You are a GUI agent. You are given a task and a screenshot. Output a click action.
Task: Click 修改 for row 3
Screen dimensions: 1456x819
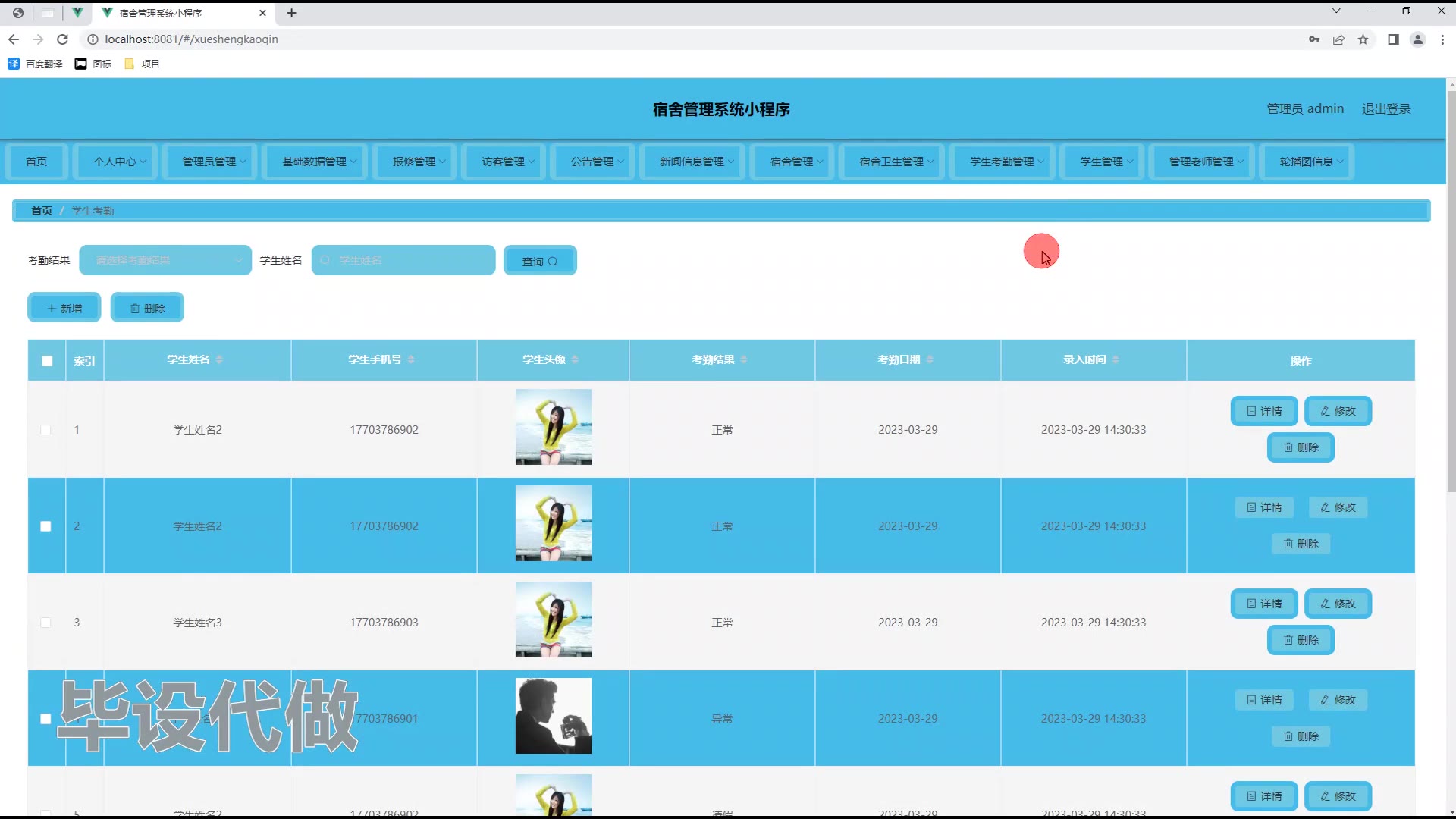click(x=1338, y=604)
